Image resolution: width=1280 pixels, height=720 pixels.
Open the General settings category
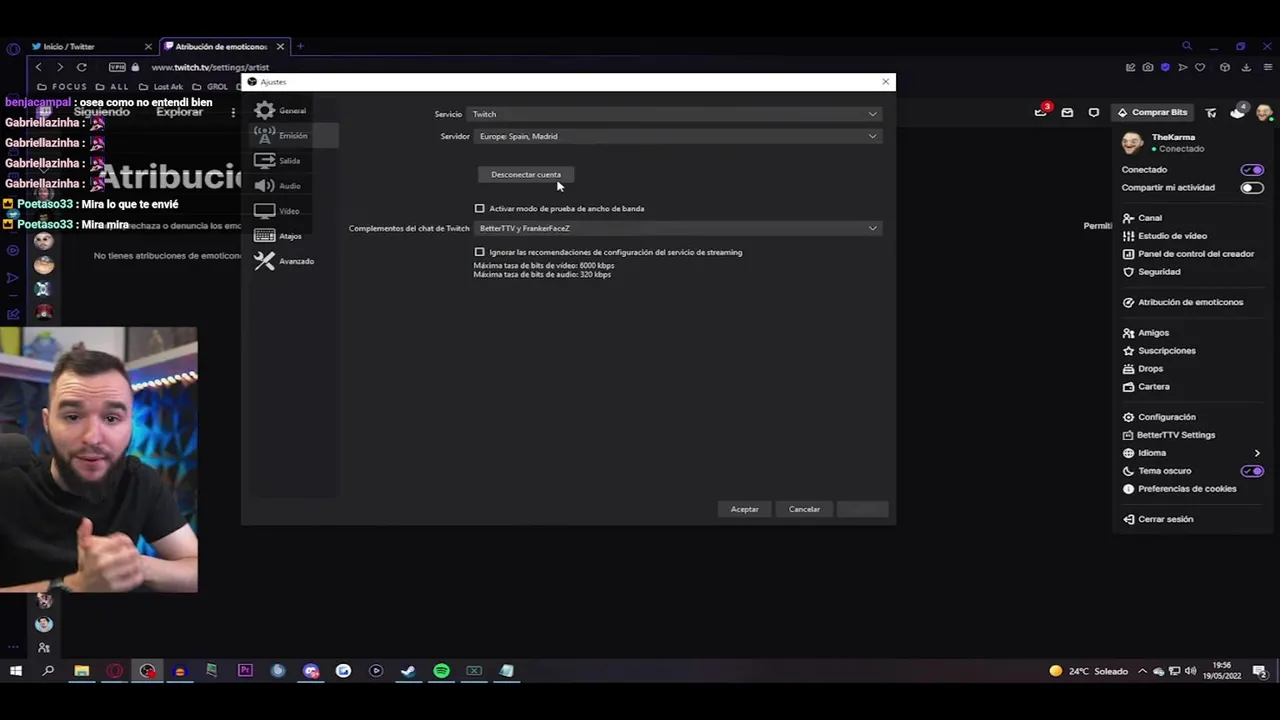(x=282, y=111)
